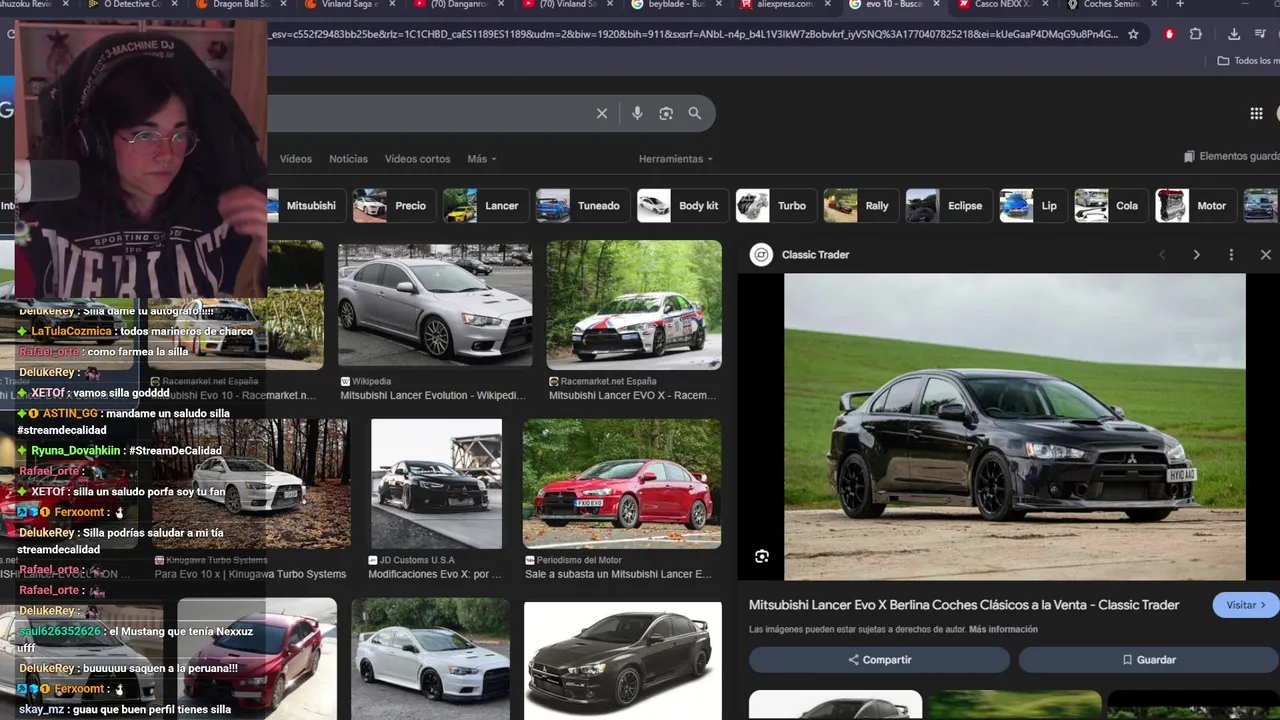Open the Elementos guardados bookmark icon
This screenshot has width=1280, height=720.
[x=1189, y=157]
